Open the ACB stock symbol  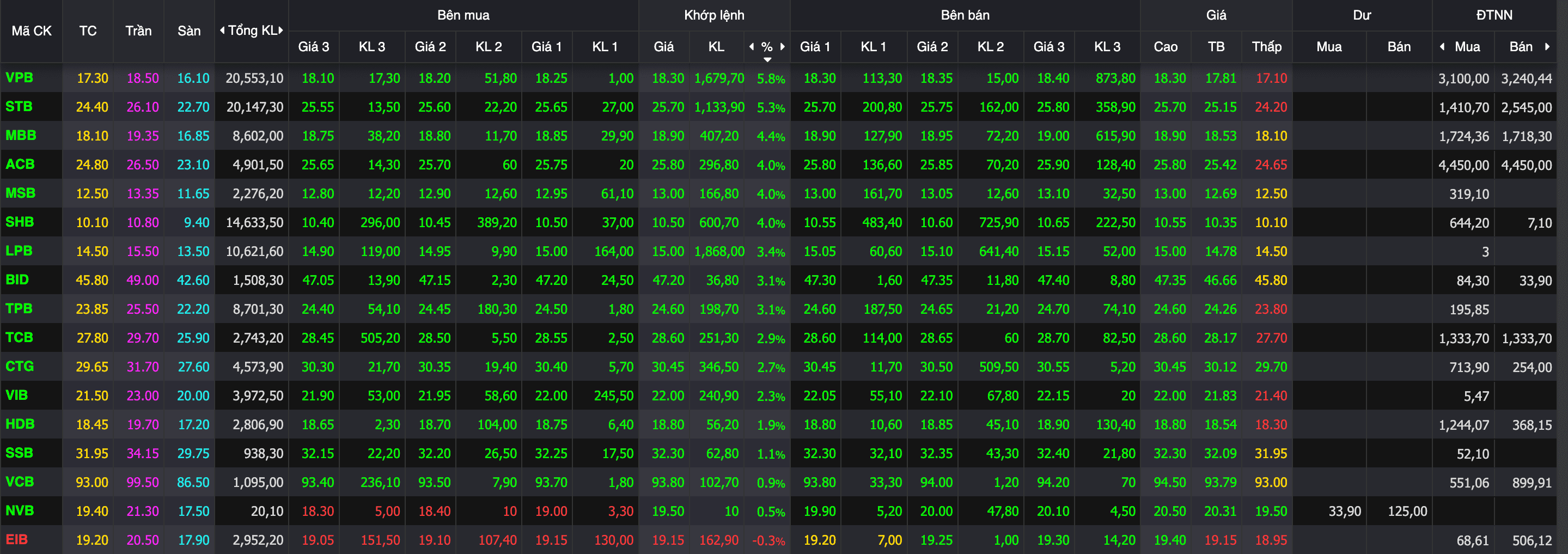coord(20,165)
